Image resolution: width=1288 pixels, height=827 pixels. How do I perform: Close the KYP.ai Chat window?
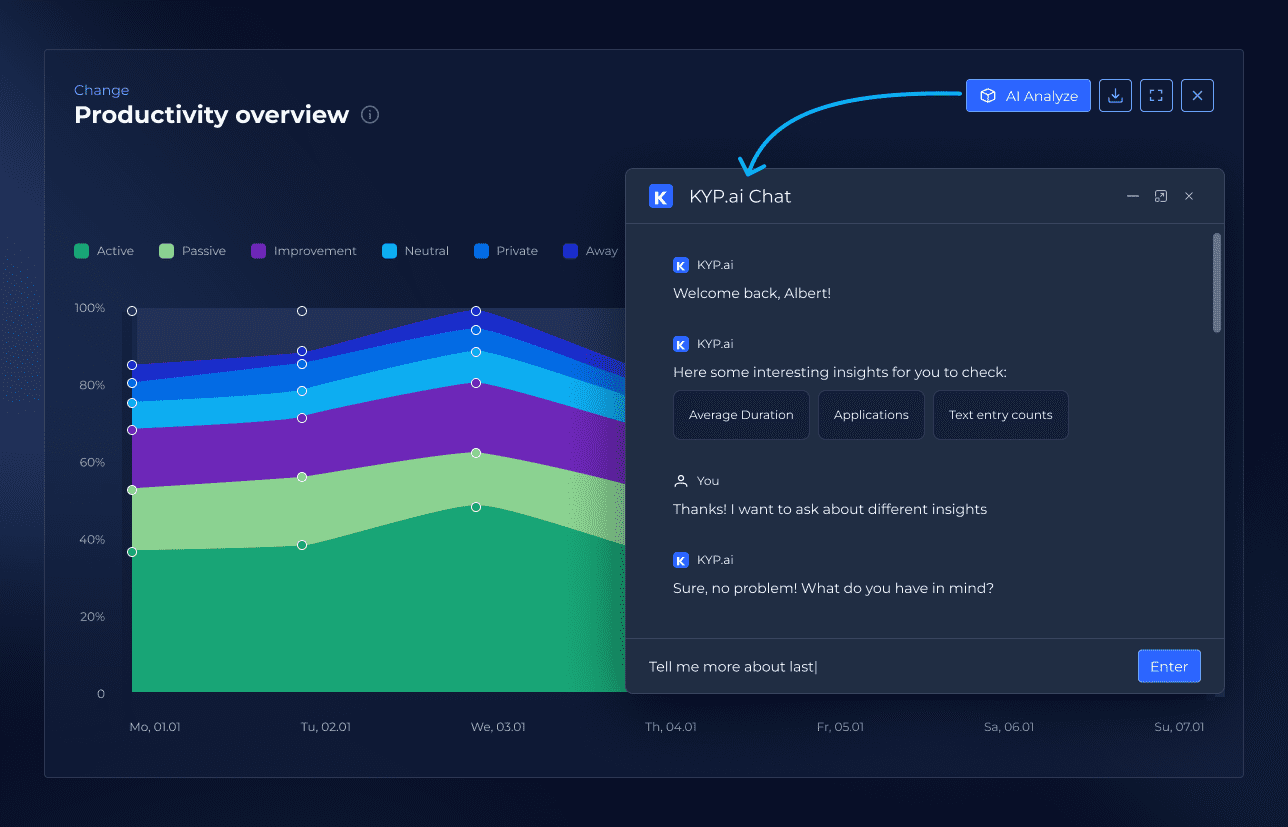point(1189,196)
